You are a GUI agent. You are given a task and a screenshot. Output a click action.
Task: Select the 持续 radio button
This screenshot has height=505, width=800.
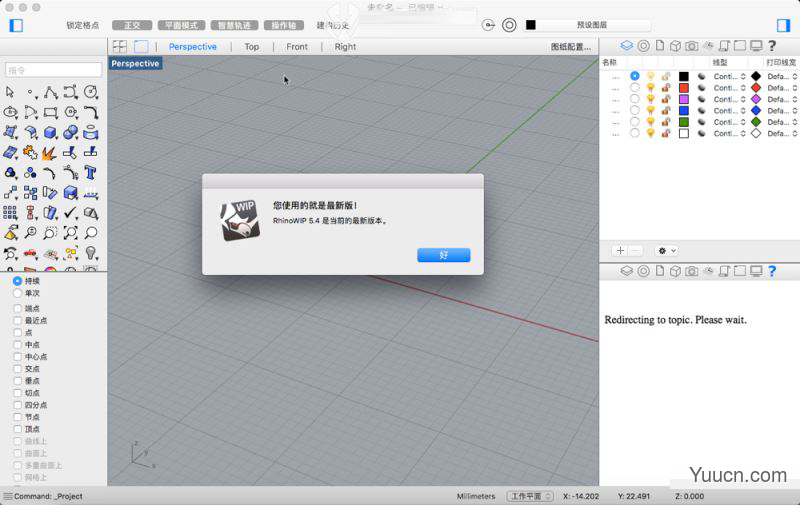17,281
